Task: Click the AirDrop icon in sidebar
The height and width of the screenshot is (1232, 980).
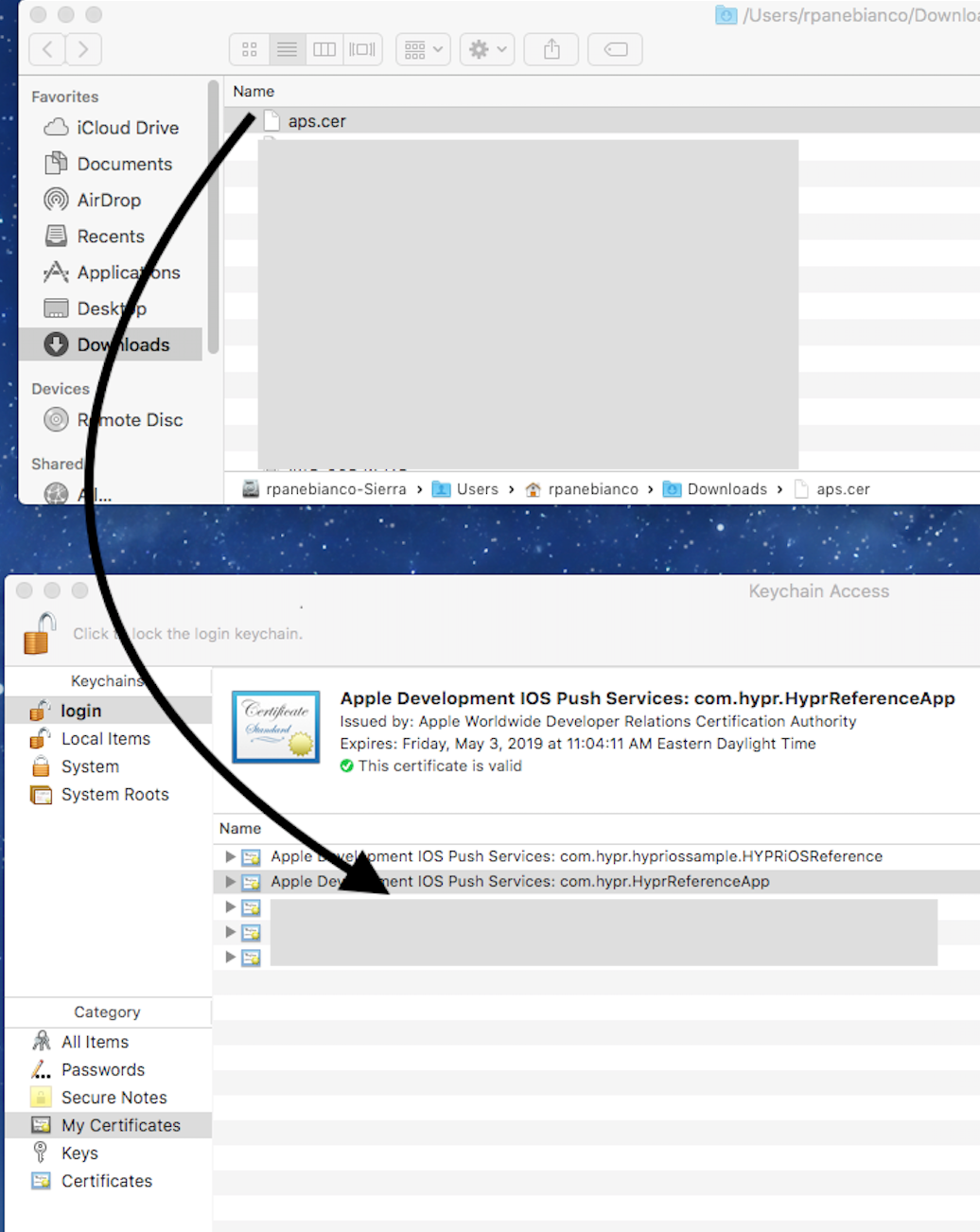Action: [x=57, y=200]
